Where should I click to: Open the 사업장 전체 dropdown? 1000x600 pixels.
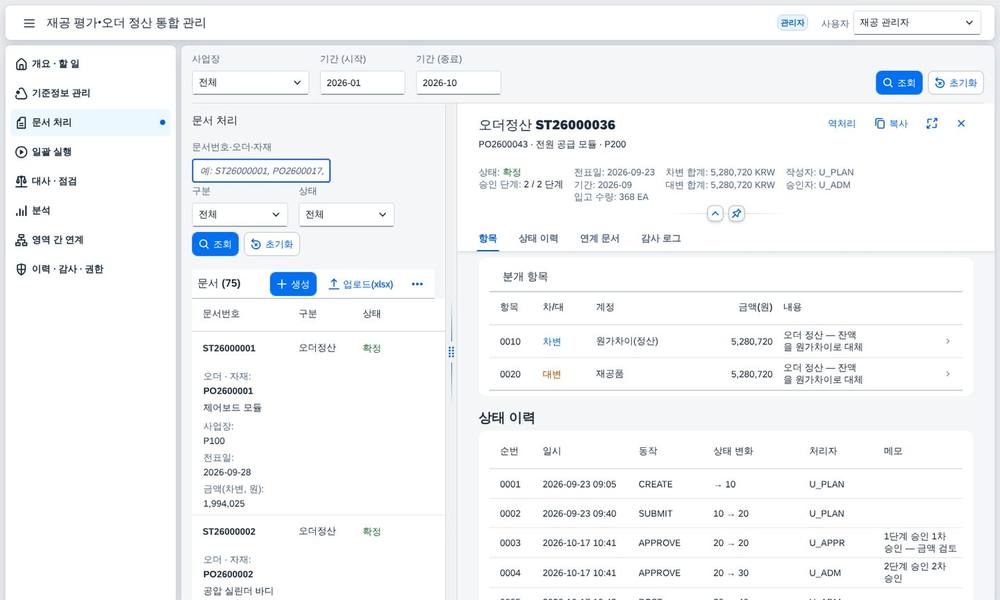click(x=250, y=83)
